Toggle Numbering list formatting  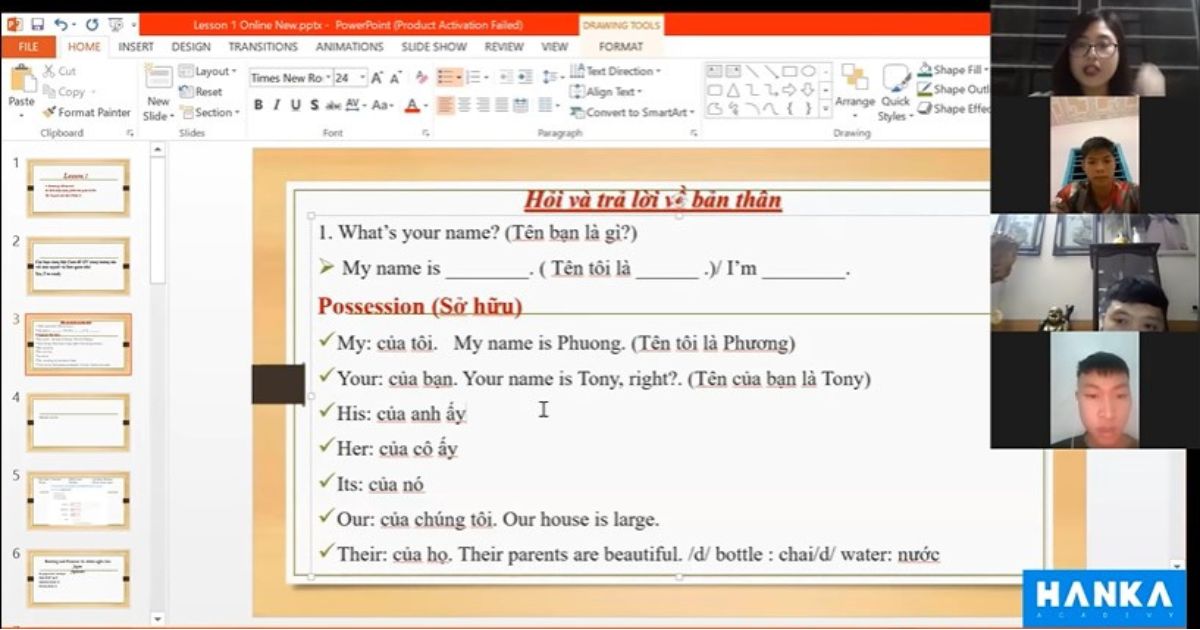click(475, 77)
